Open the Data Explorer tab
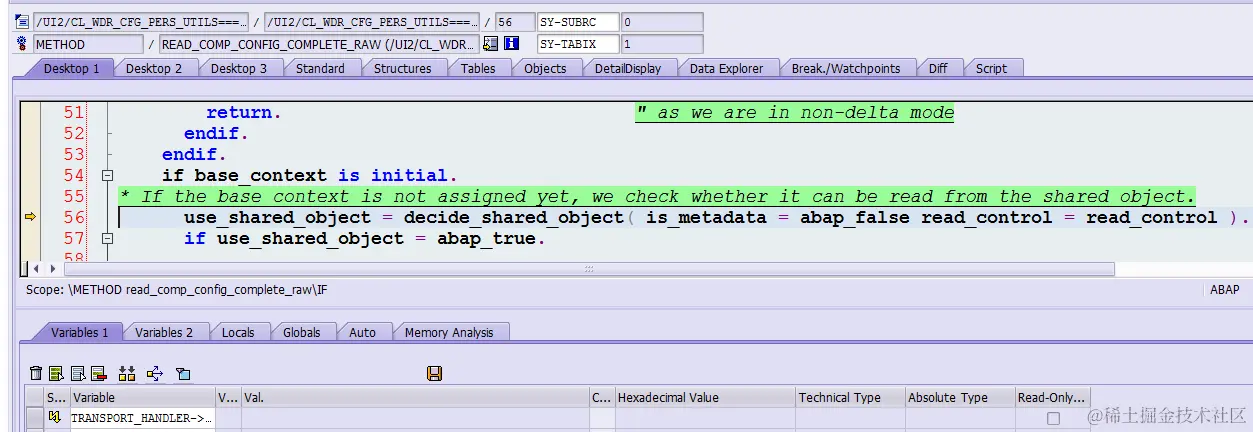This screenshot has height=432, width=1253. pyautogui.click(x=726, y=68)
